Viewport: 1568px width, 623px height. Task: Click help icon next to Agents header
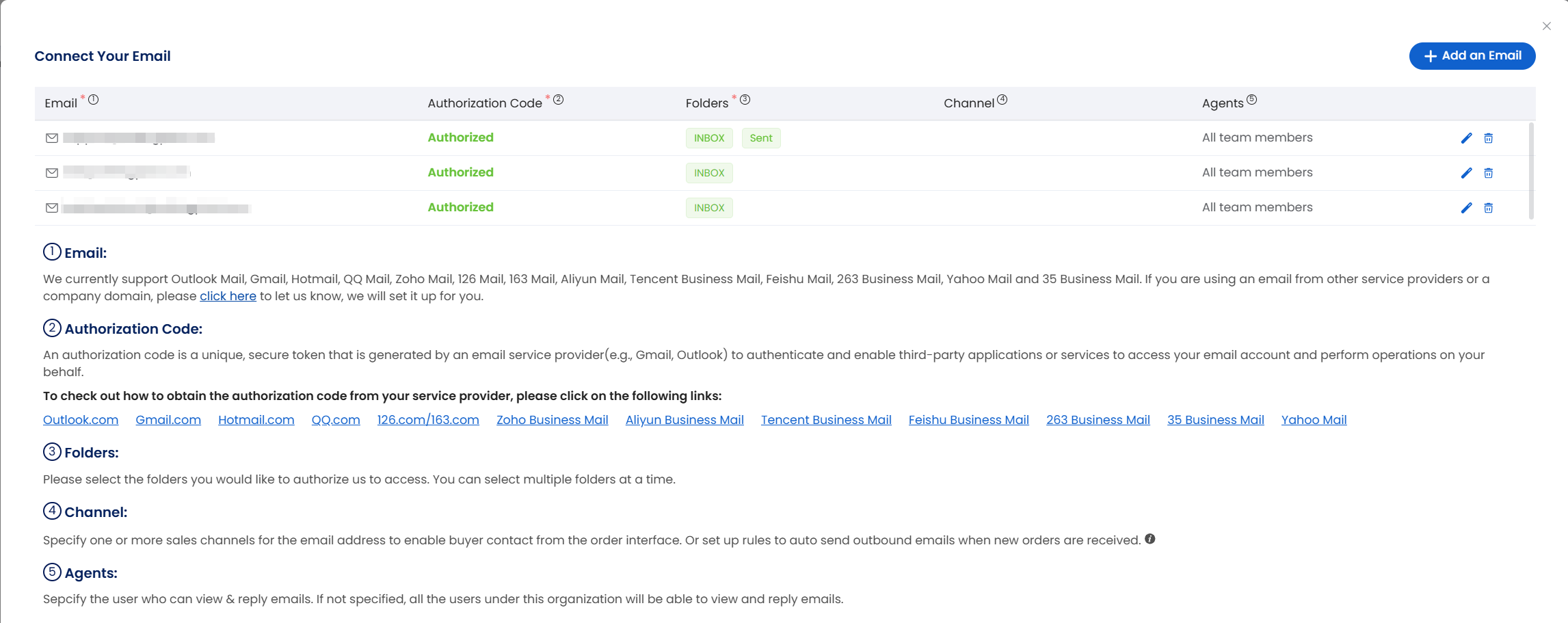1251,100
